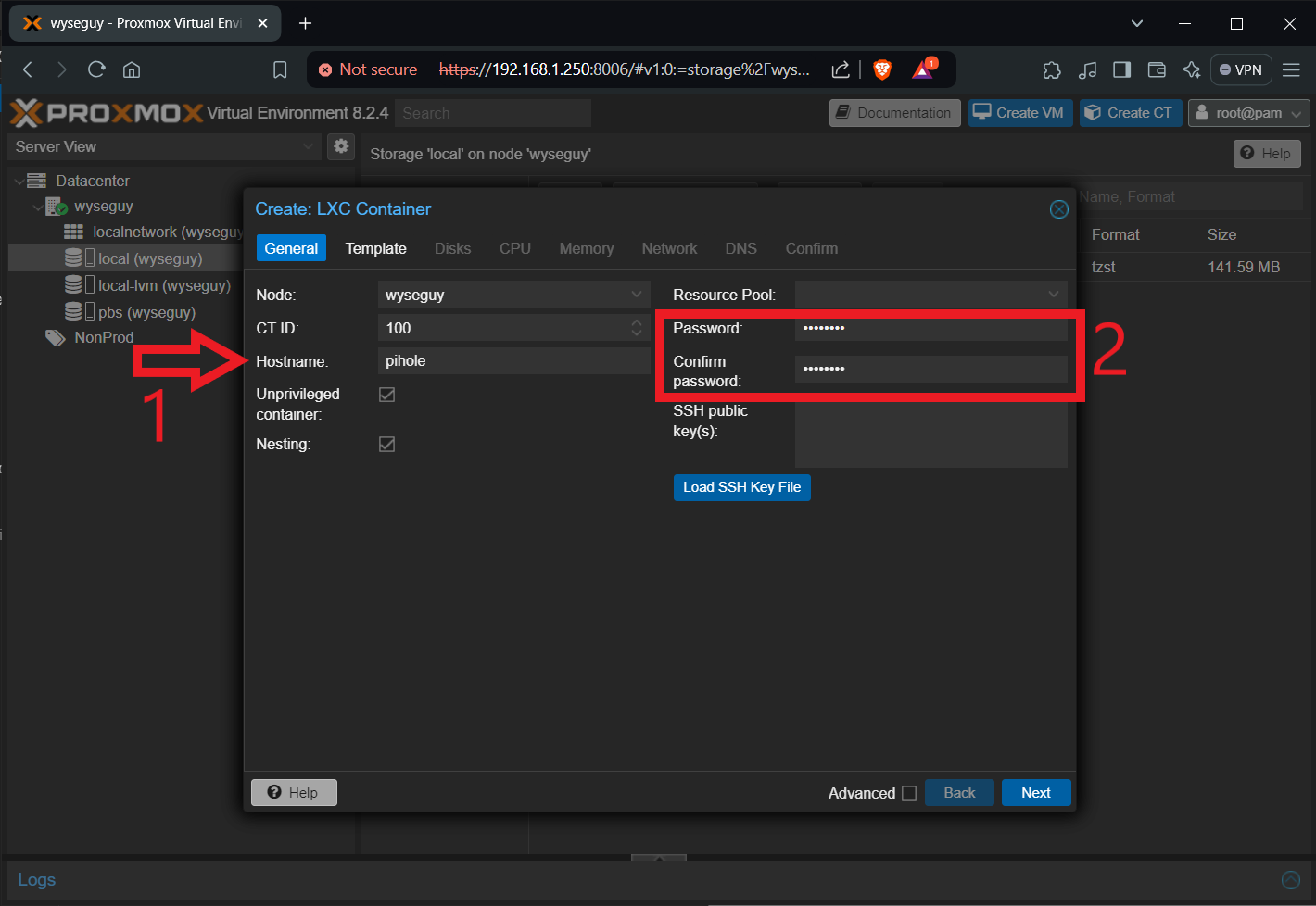Switch to the Confirm tab

click(812, 248)
